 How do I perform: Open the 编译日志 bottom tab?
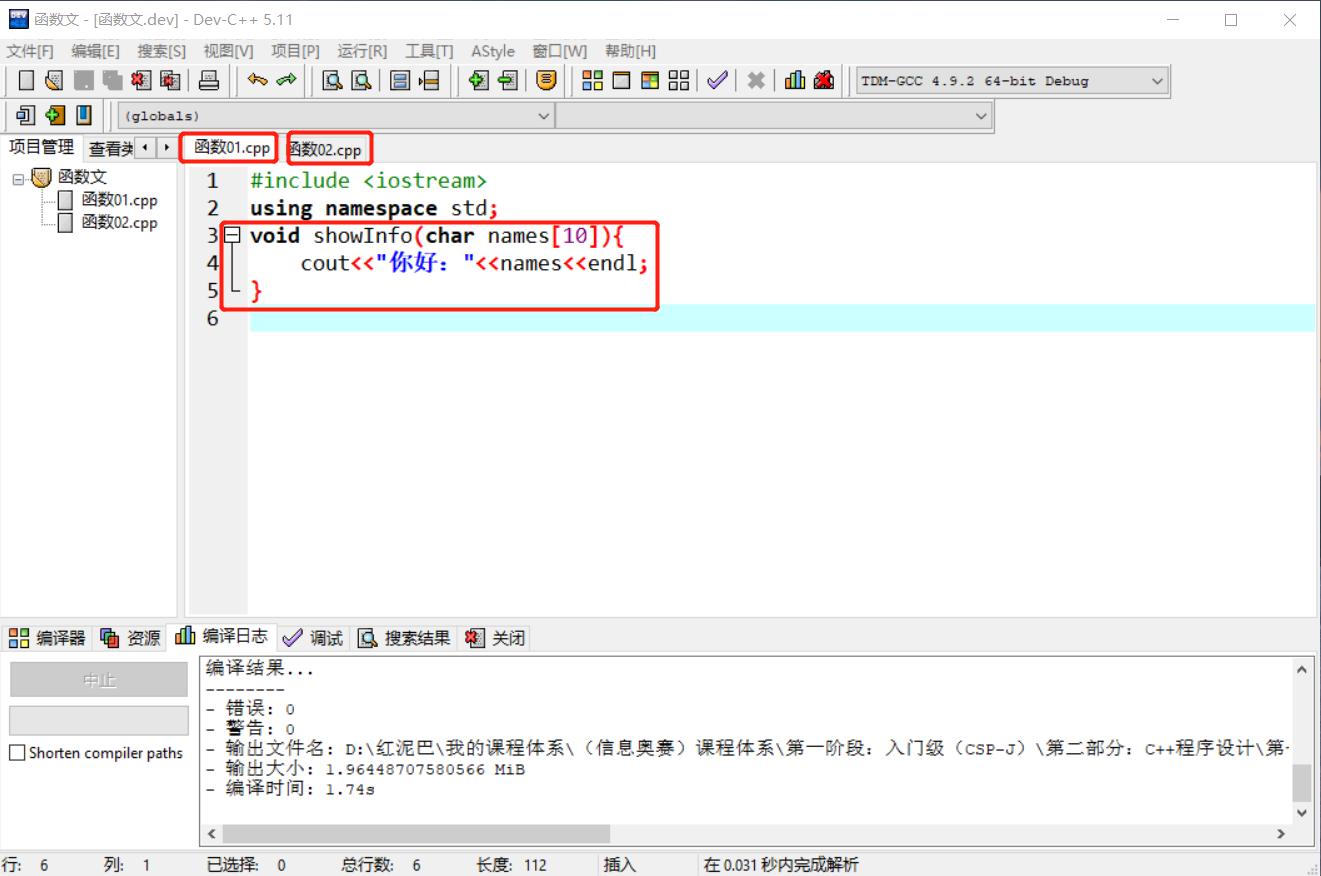point(222,636)
